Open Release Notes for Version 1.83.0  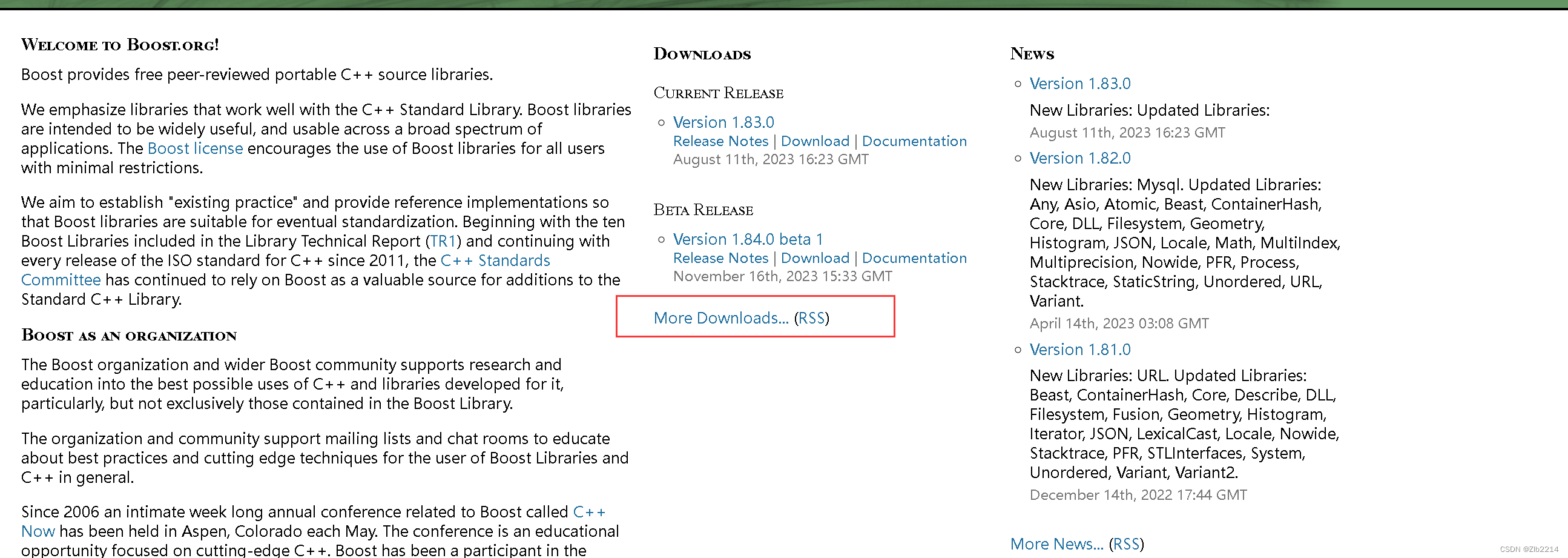(x=720, y=141)
